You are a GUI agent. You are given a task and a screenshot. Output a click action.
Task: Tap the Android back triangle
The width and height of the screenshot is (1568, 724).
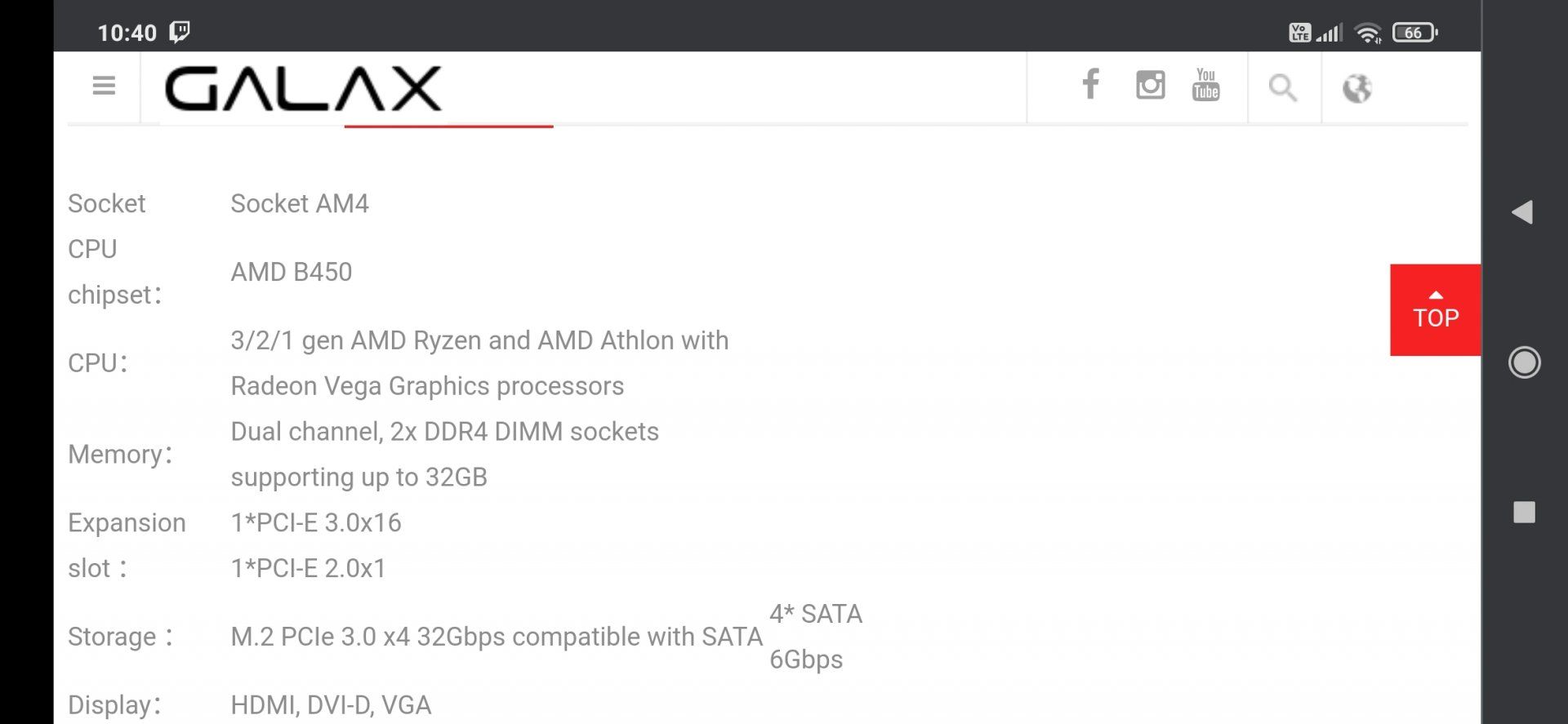1522,212
